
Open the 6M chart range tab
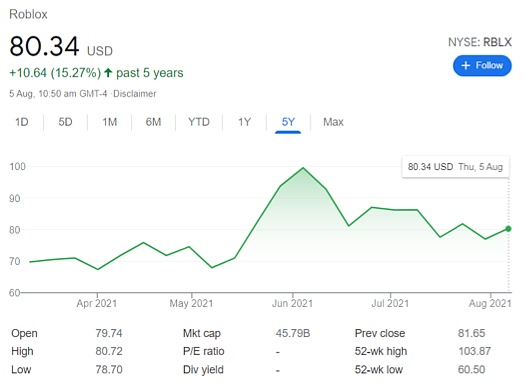tap(153, 122)
